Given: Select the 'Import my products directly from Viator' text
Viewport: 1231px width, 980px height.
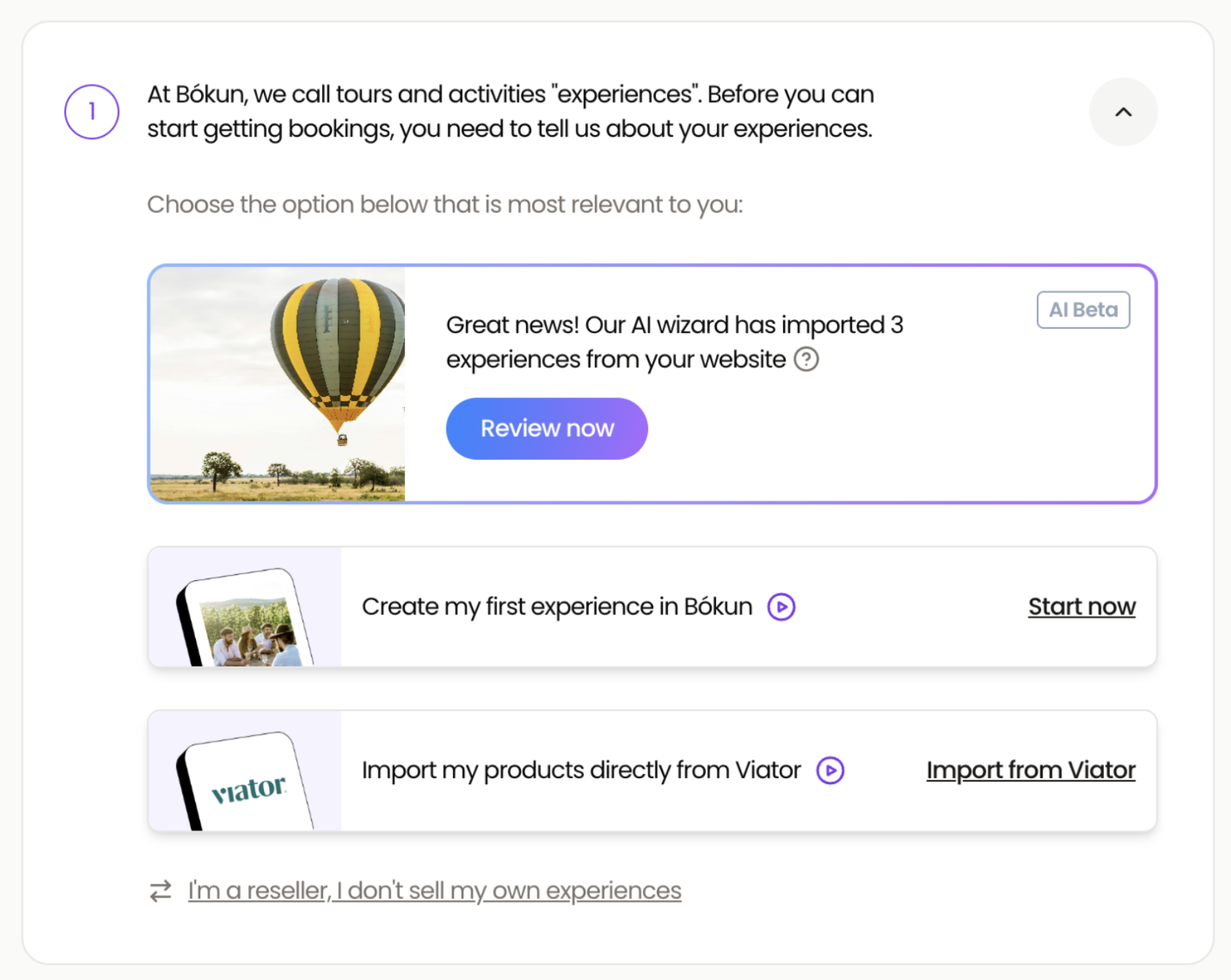Looking at the screenshot, I should tap(581, 770).
